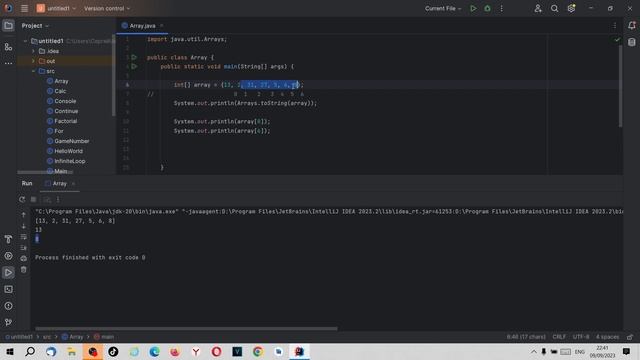Screen dimensions: 640x360
Task: Open Git version control tool window
Action: tap(8, 322)
